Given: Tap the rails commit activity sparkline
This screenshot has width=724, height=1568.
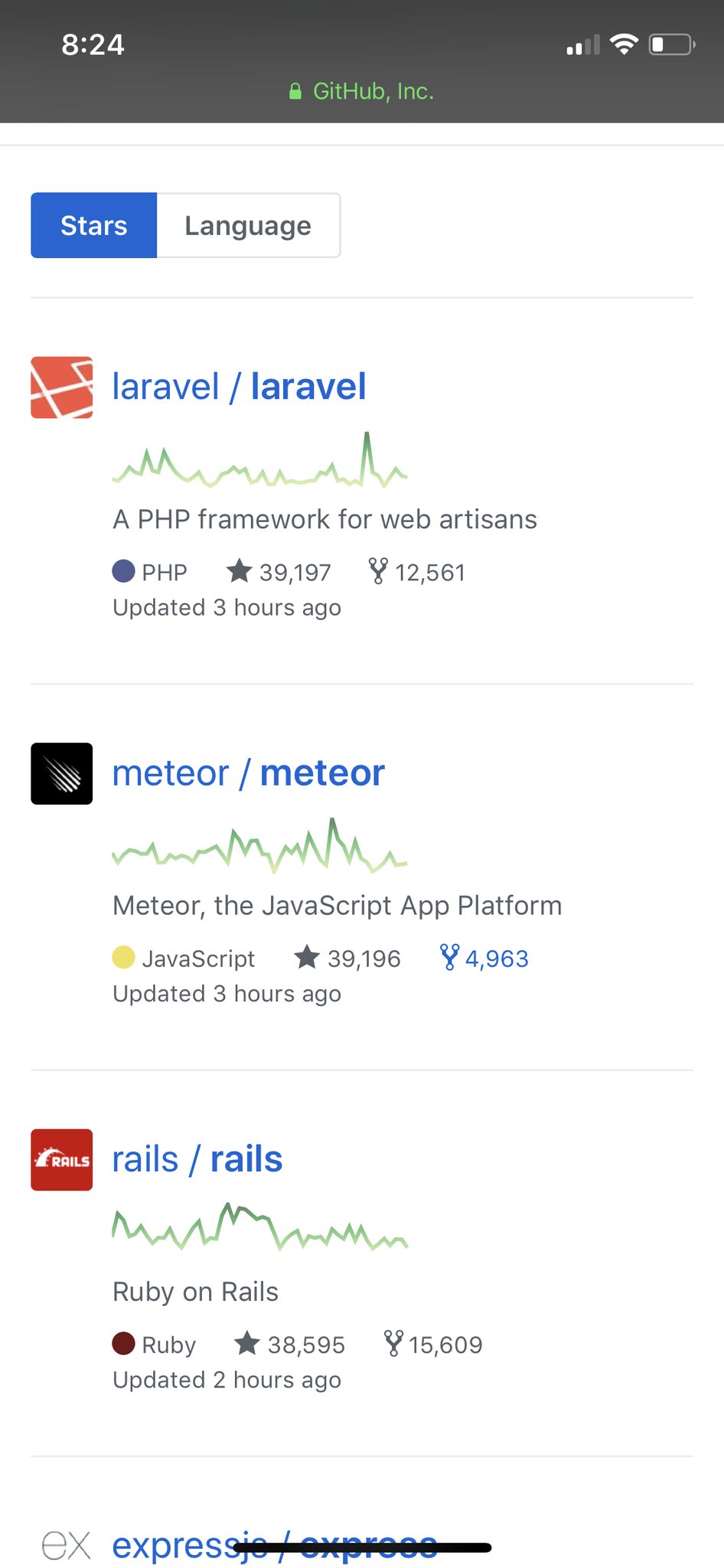Looking at the screenshot, I should point(259,1227).
